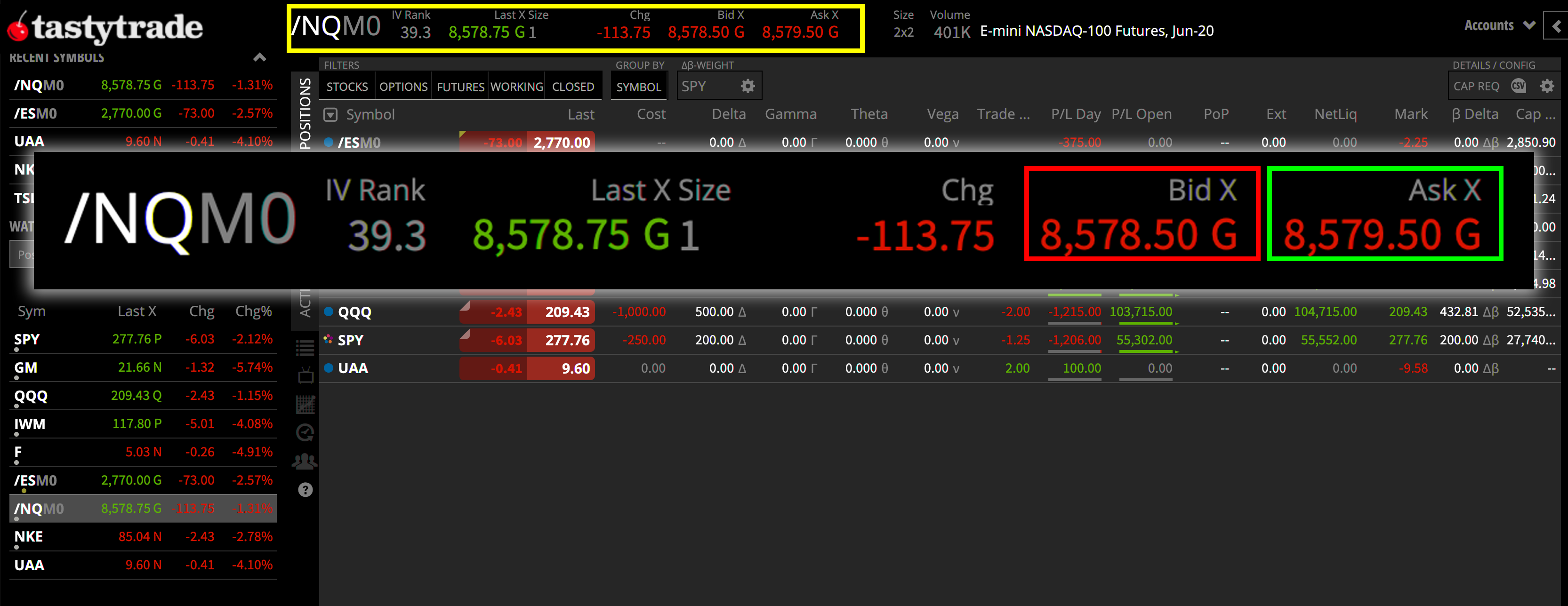This screenshot has height=606, width=1568.
Task: Export positions with the CSV icon
Action: (1519, 86)
